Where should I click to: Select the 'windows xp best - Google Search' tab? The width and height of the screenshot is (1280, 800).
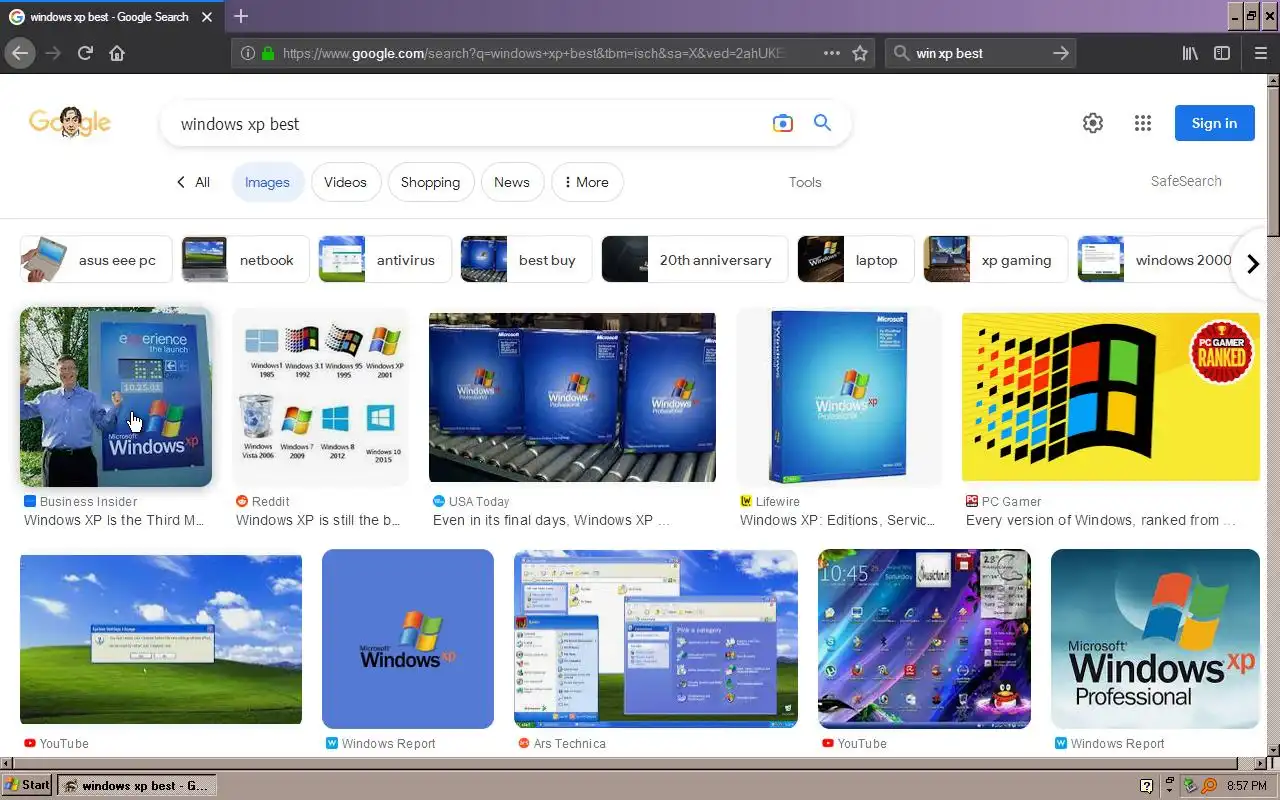(x=112, y=16)
